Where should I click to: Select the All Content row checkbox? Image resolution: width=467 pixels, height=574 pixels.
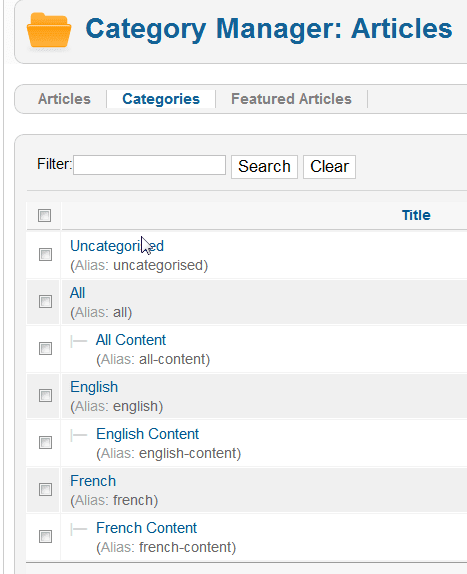pyautogui.click(x=45, y=348)
